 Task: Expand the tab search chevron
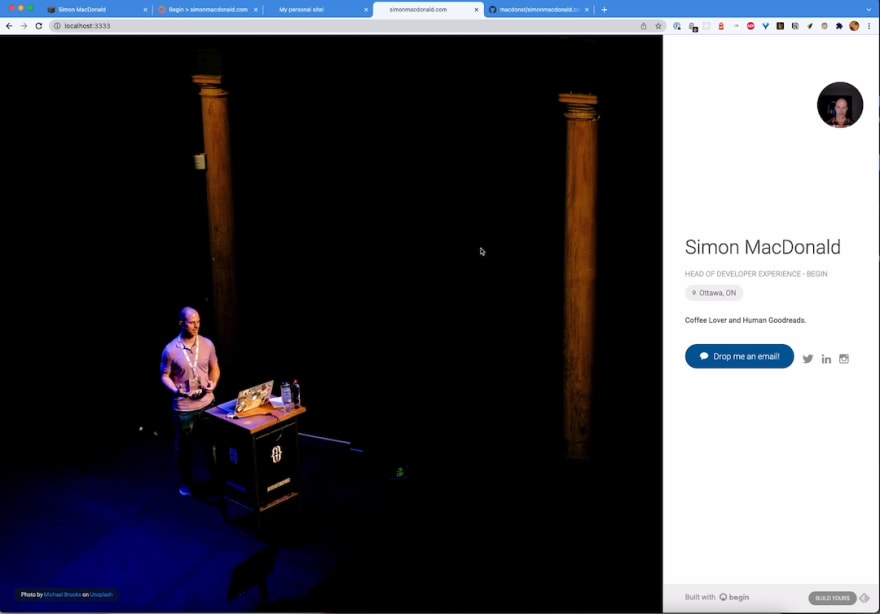coord(869,10)
